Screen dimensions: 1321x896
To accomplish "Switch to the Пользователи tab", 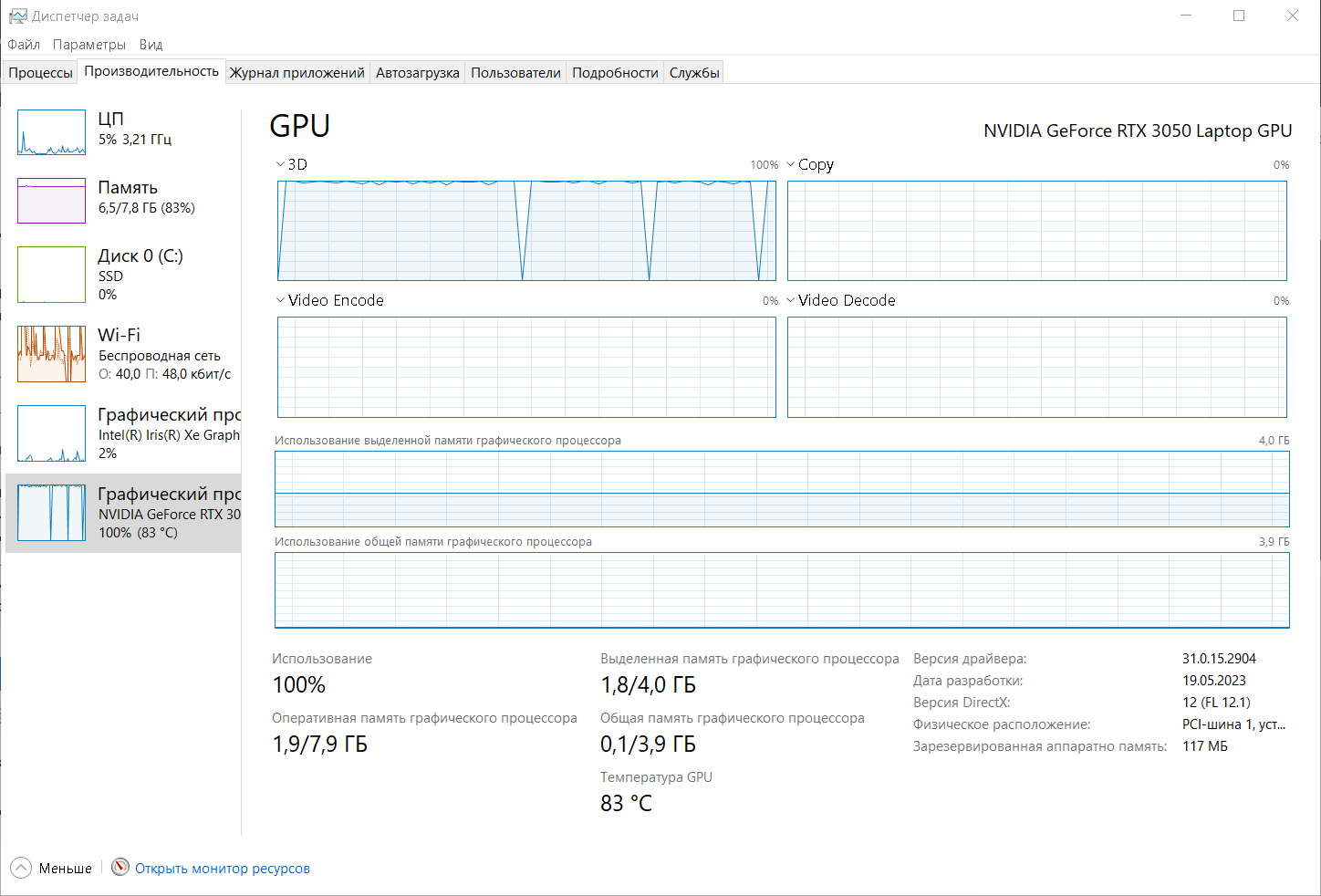I will point(515,73).
